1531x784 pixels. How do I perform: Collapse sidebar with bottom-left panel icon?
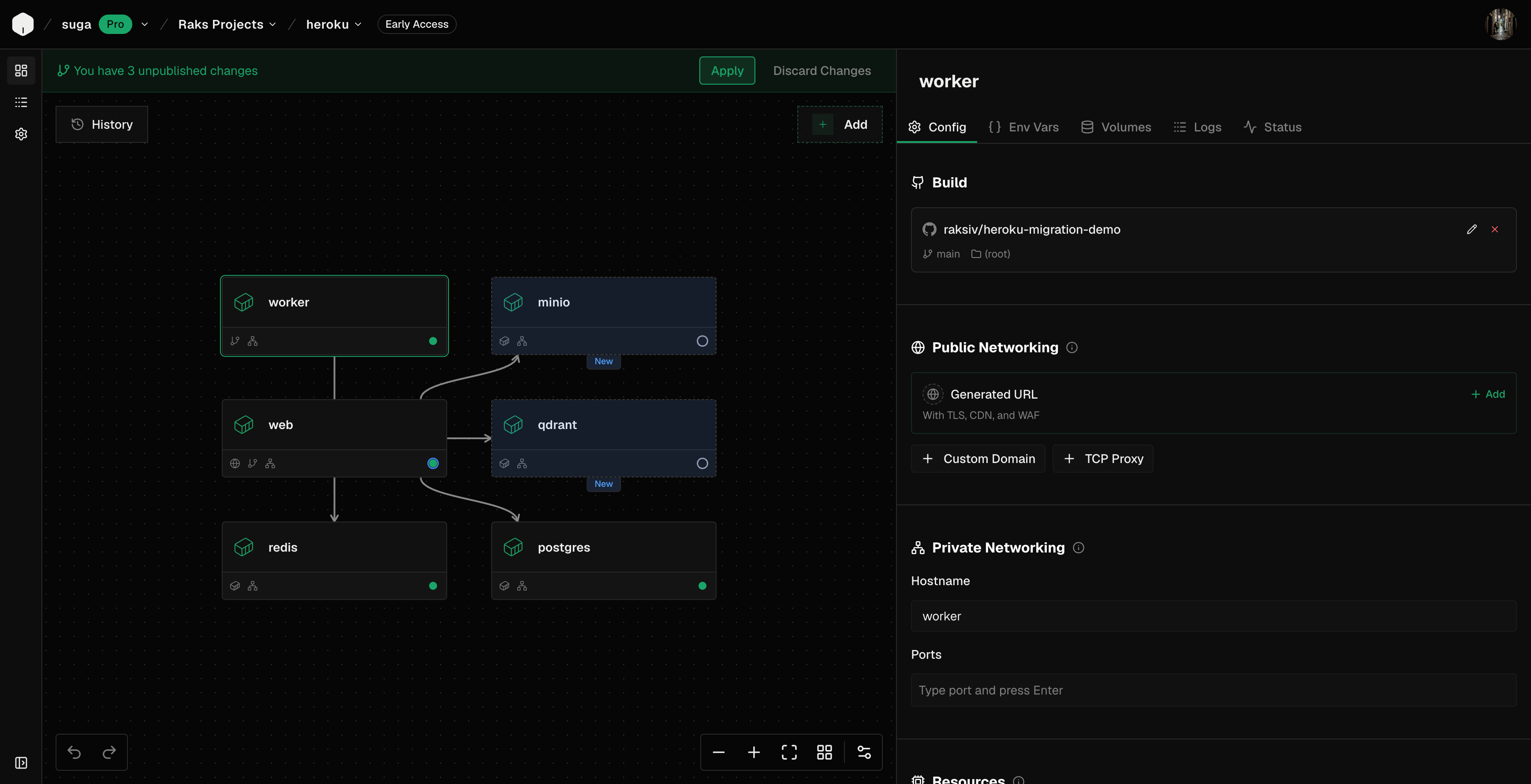tap(21, 762)
